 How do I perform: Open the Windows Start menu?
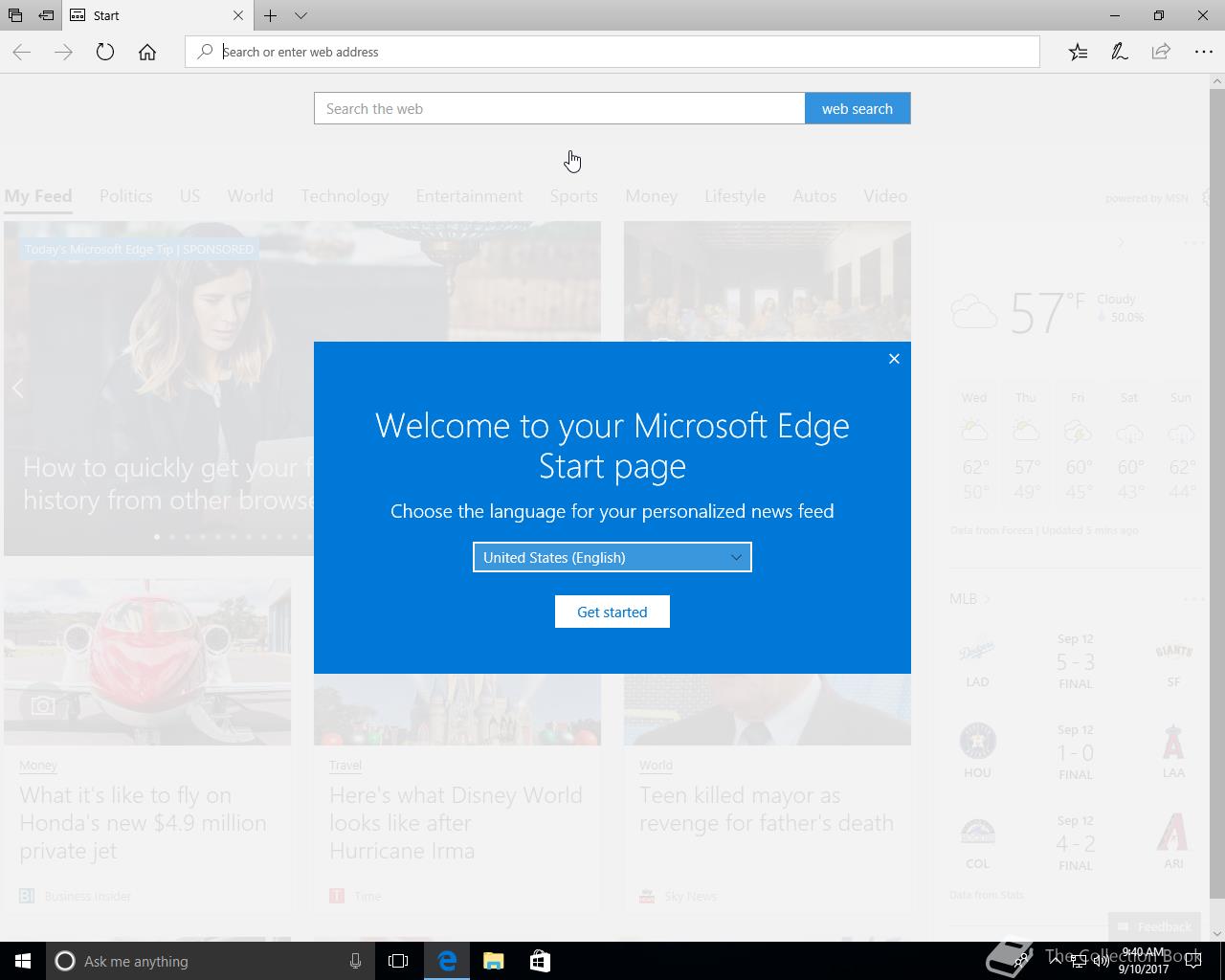23,961
